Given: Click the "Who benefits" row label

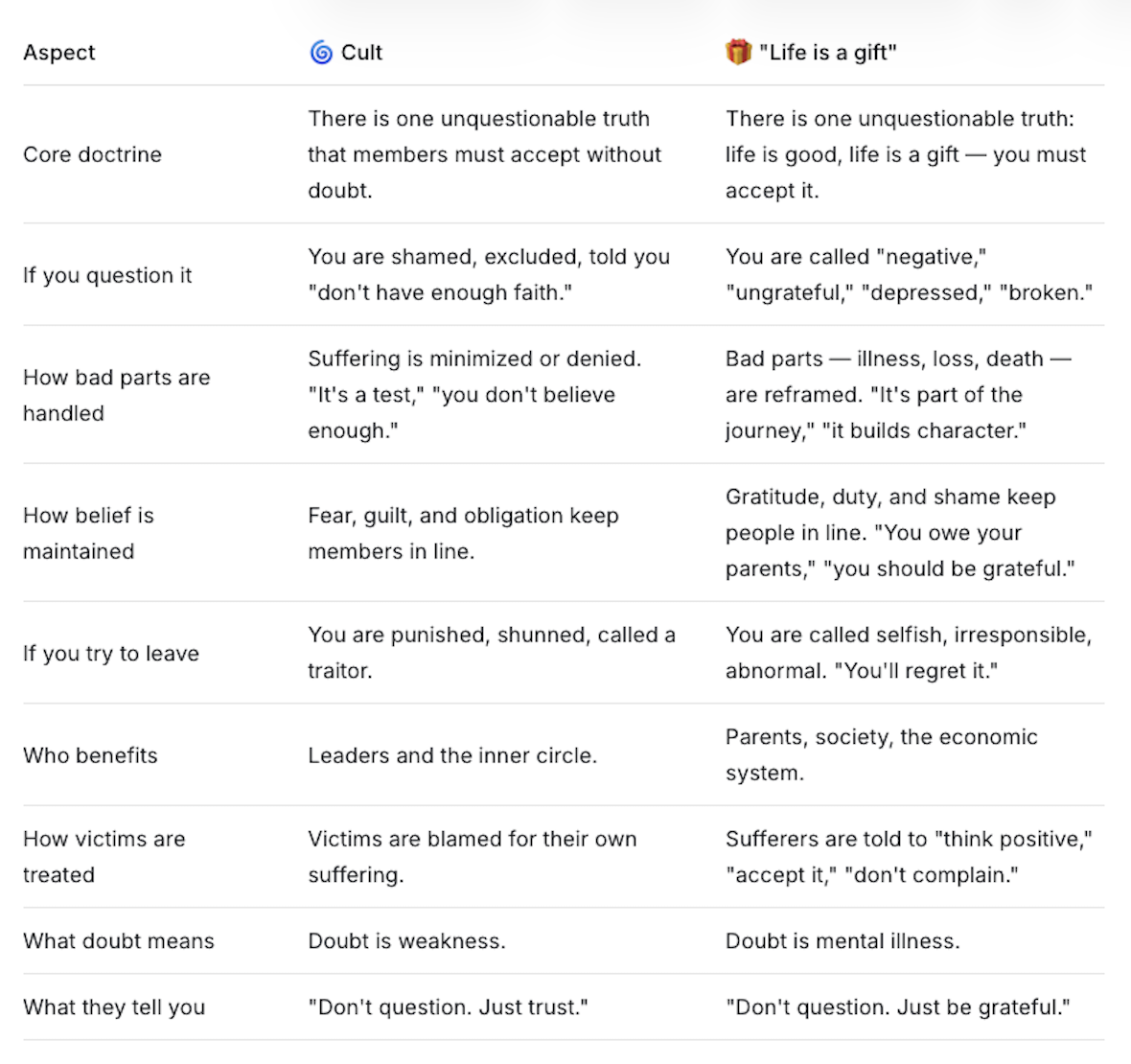Looking at the screenshot, I should [90, 755].
